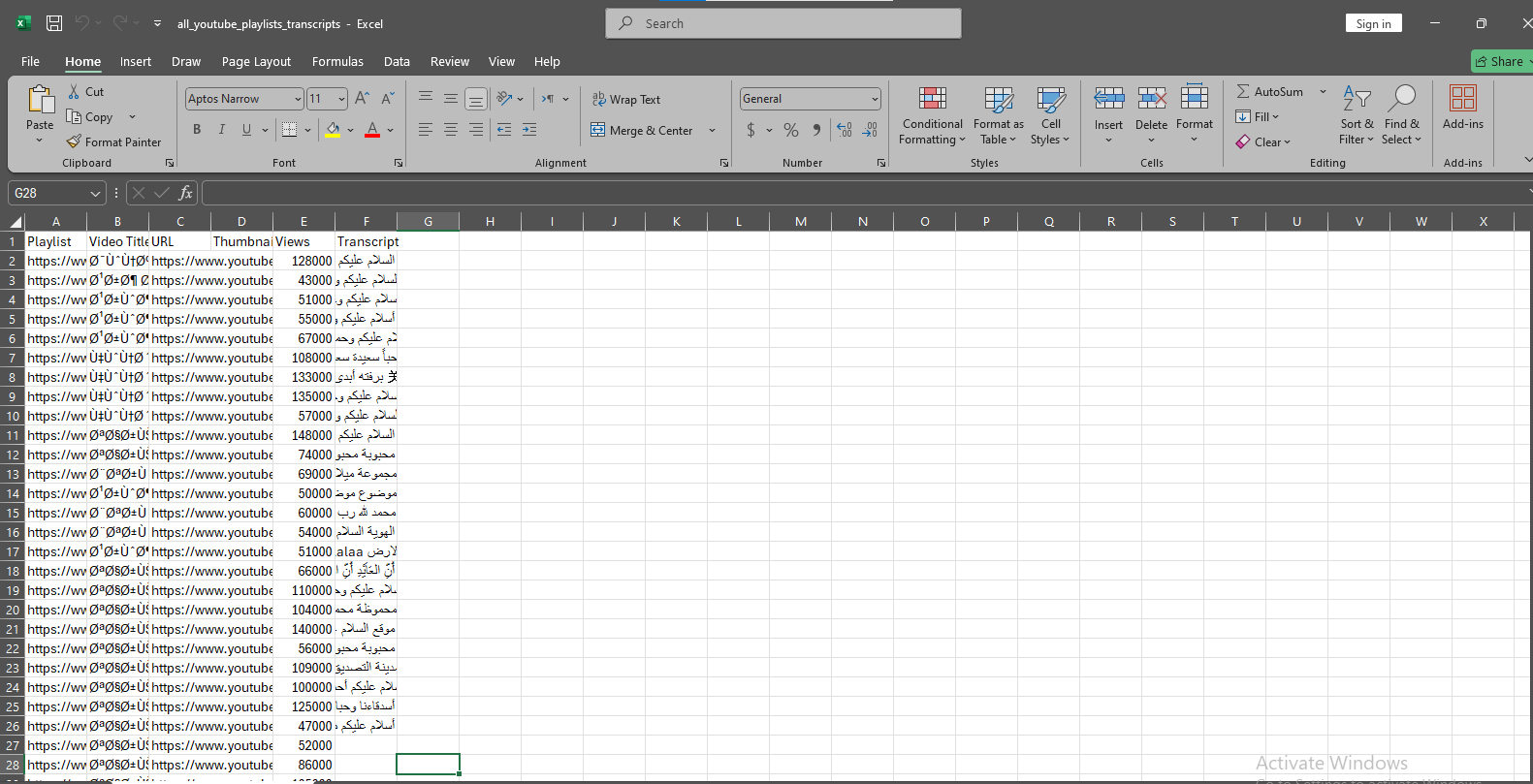Open the font name dropdown Aptos Narrow
1533x784 pixels.
[297, 99]
